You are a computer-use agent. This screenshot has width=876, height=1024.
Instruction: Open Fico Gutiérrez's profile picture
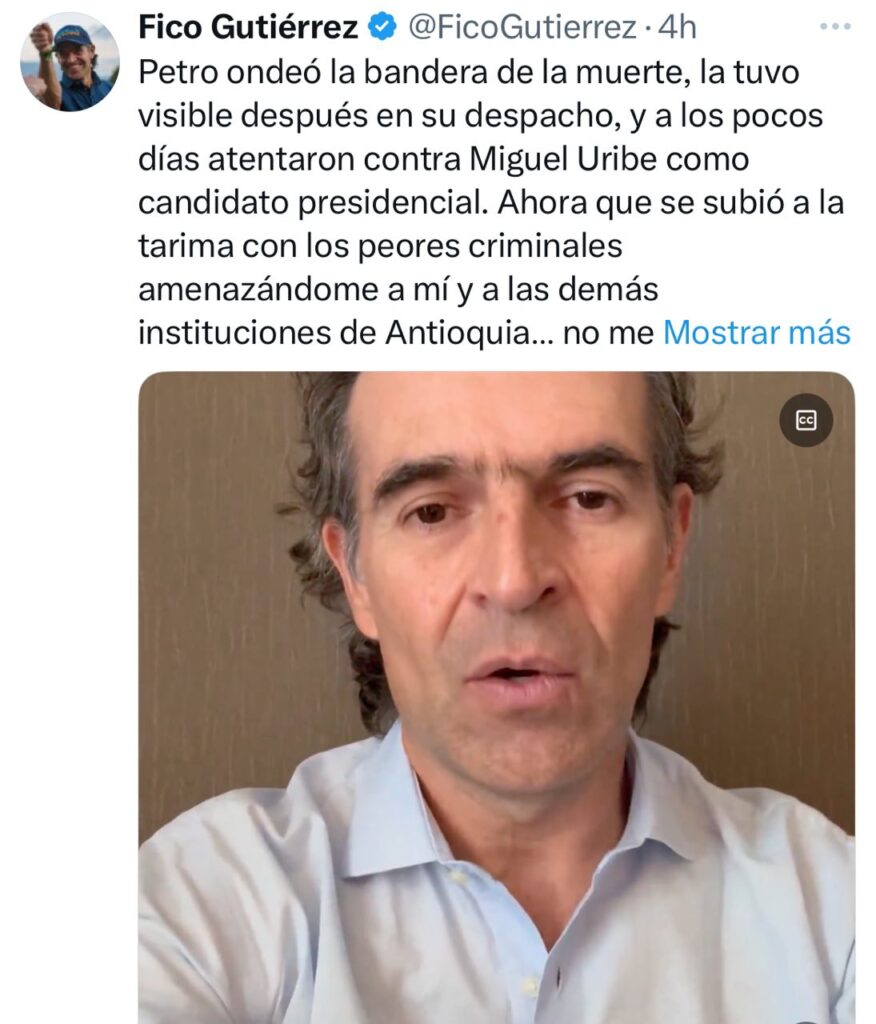[x=70, y=62]
